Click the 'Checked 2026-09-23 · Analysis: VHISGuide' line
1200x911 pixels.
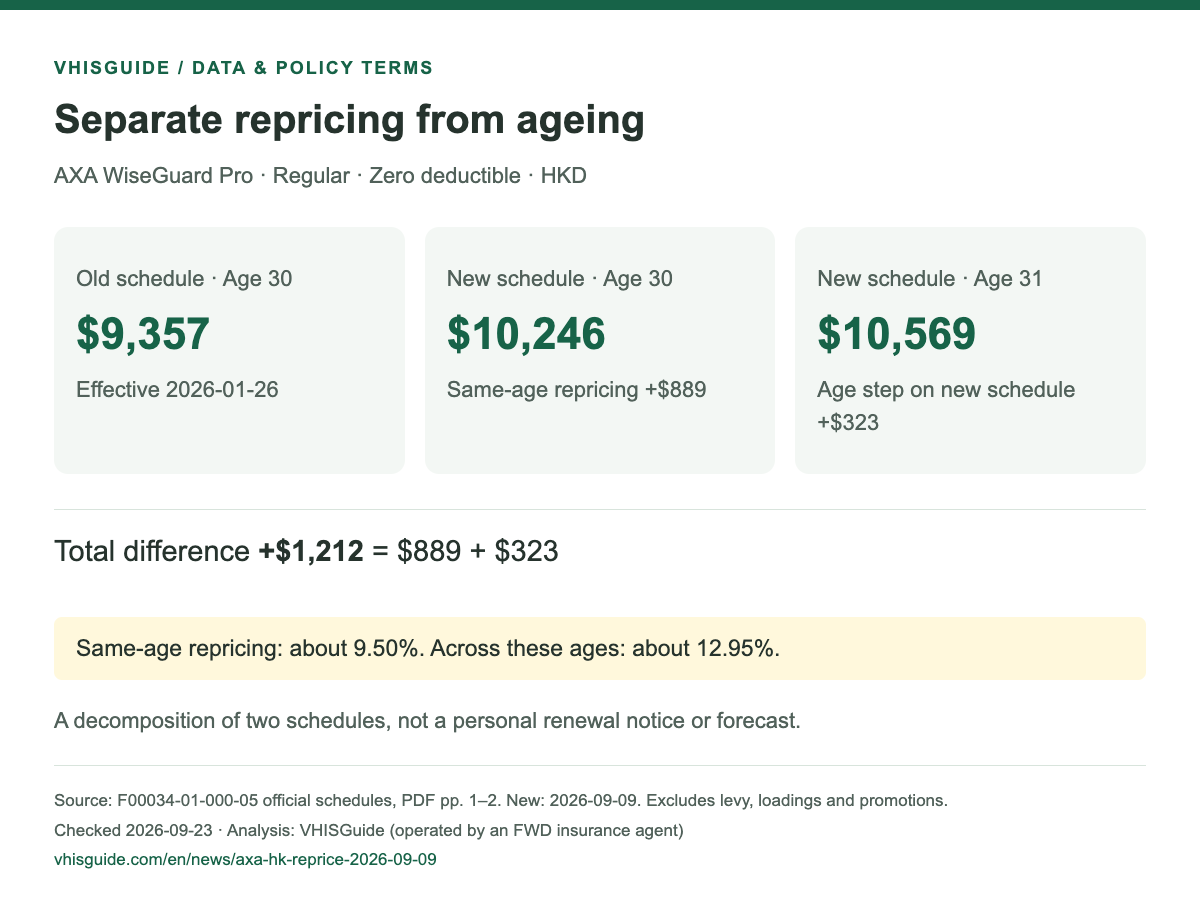369,830
